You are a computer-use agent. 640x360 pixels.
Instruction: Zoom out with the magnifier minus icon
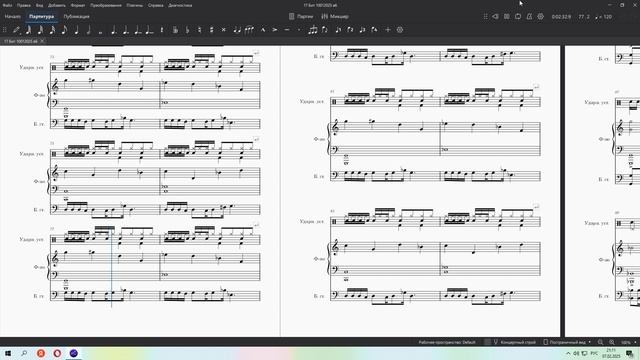pos(600,342)
